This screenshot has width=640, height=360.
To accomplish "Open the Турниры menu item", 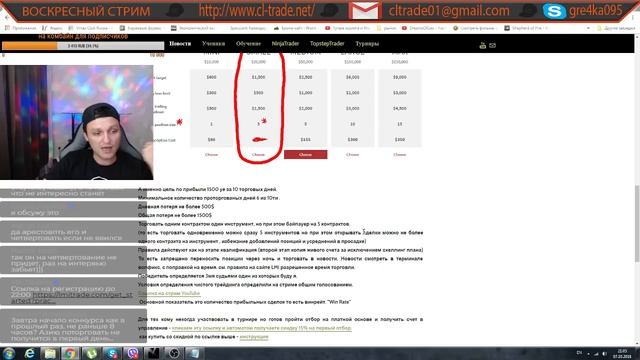I will (x=367, y=43).
